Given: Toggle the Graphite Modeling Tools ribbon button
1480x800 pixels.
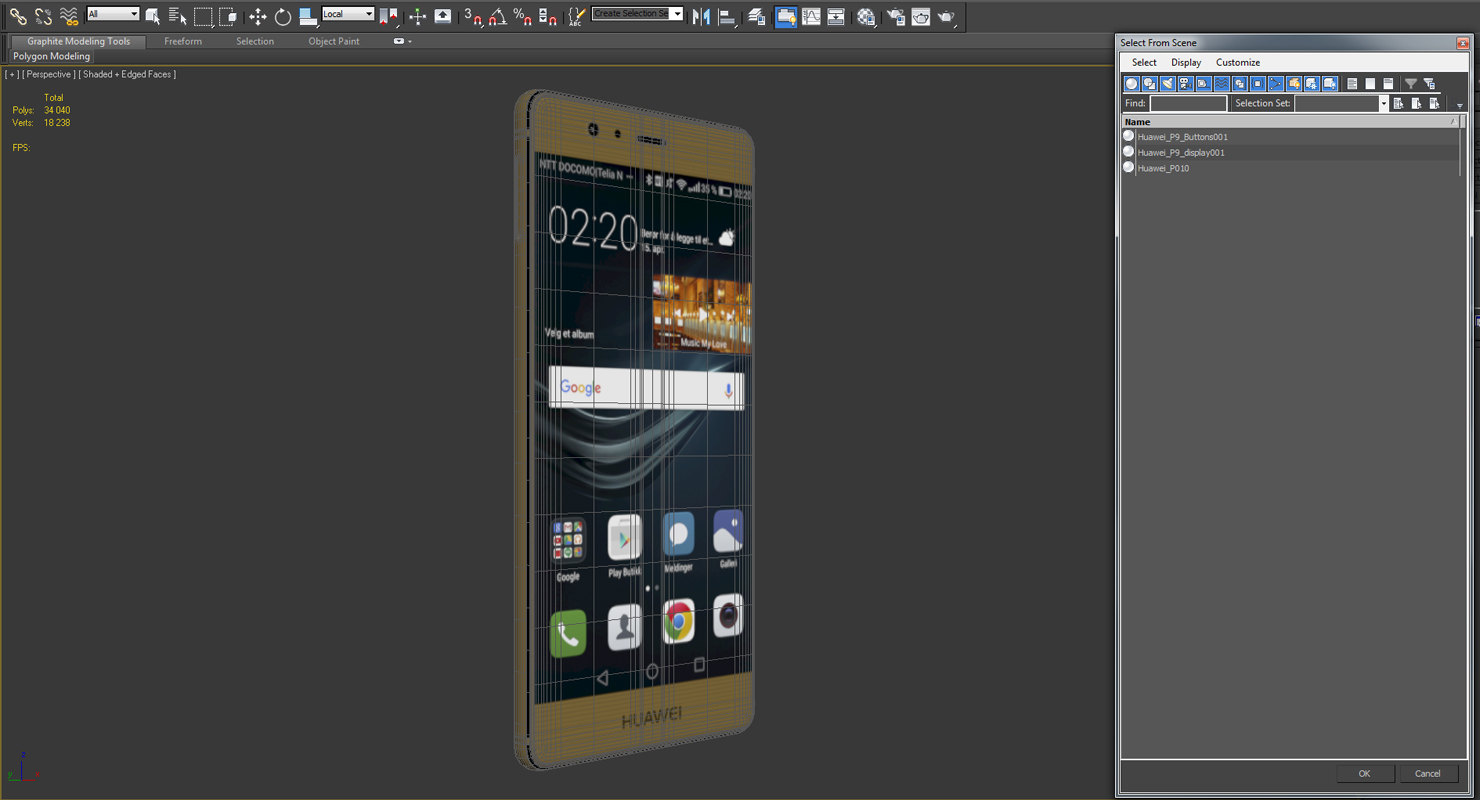Looking at the screenshot, I should [x=786, y=16].
